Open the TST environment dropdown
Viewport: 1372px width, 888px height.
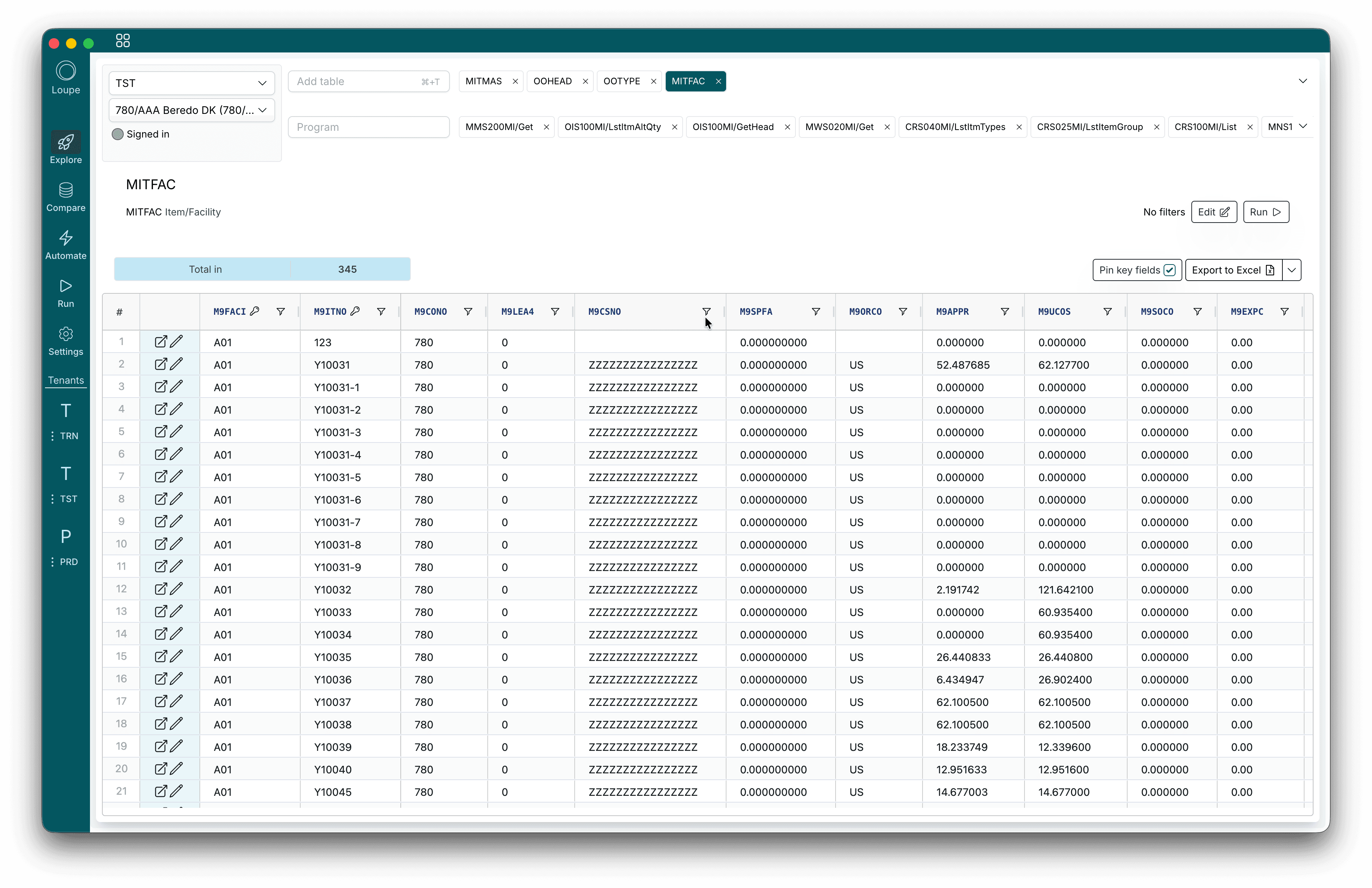(x=192, y=83)
